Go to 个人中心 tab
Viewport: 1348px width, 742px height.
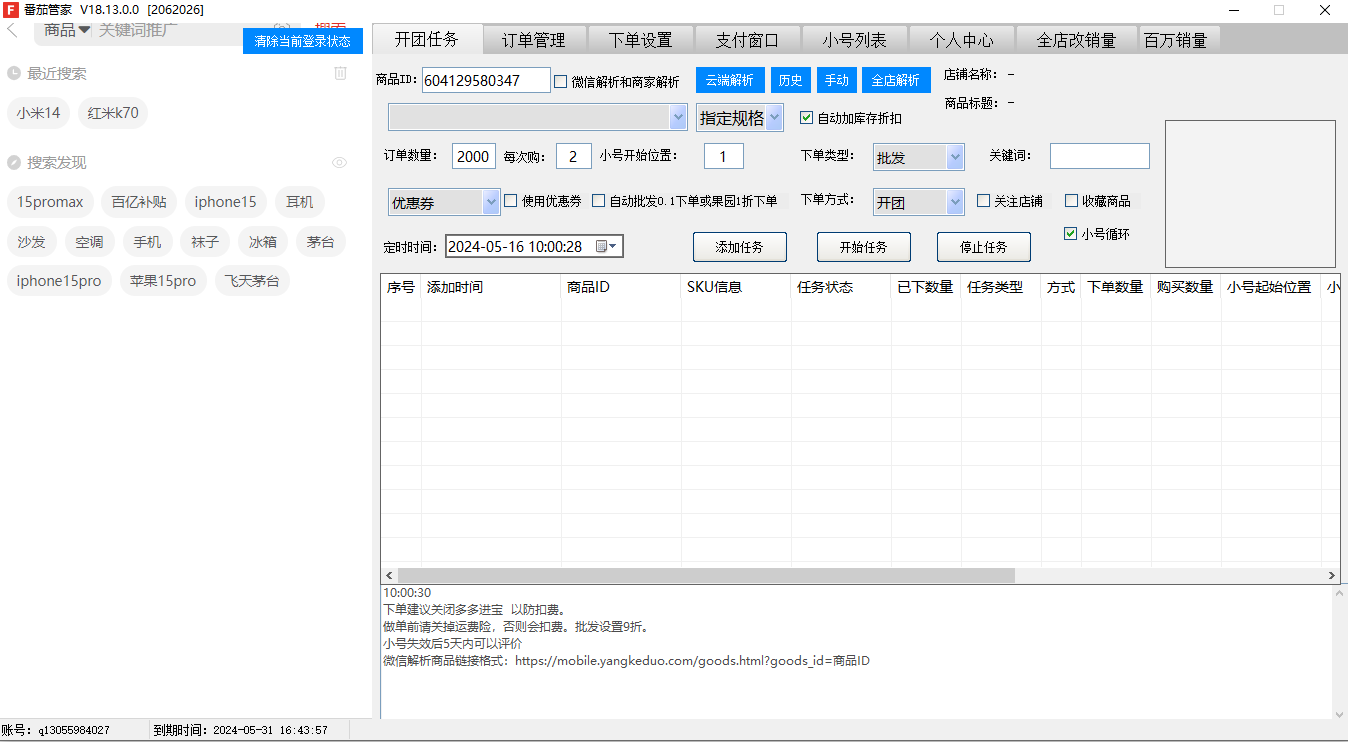pyautogui.click(x=962, y=40)
